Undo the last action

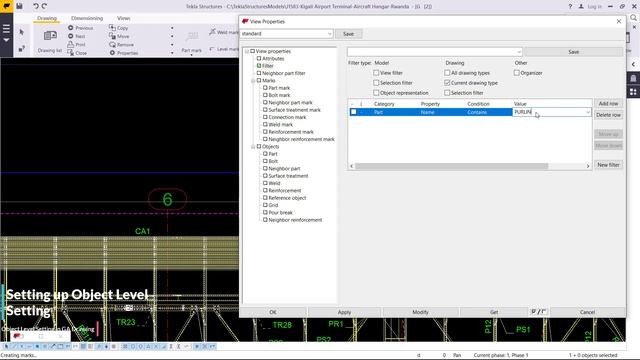tap(36, 6)
